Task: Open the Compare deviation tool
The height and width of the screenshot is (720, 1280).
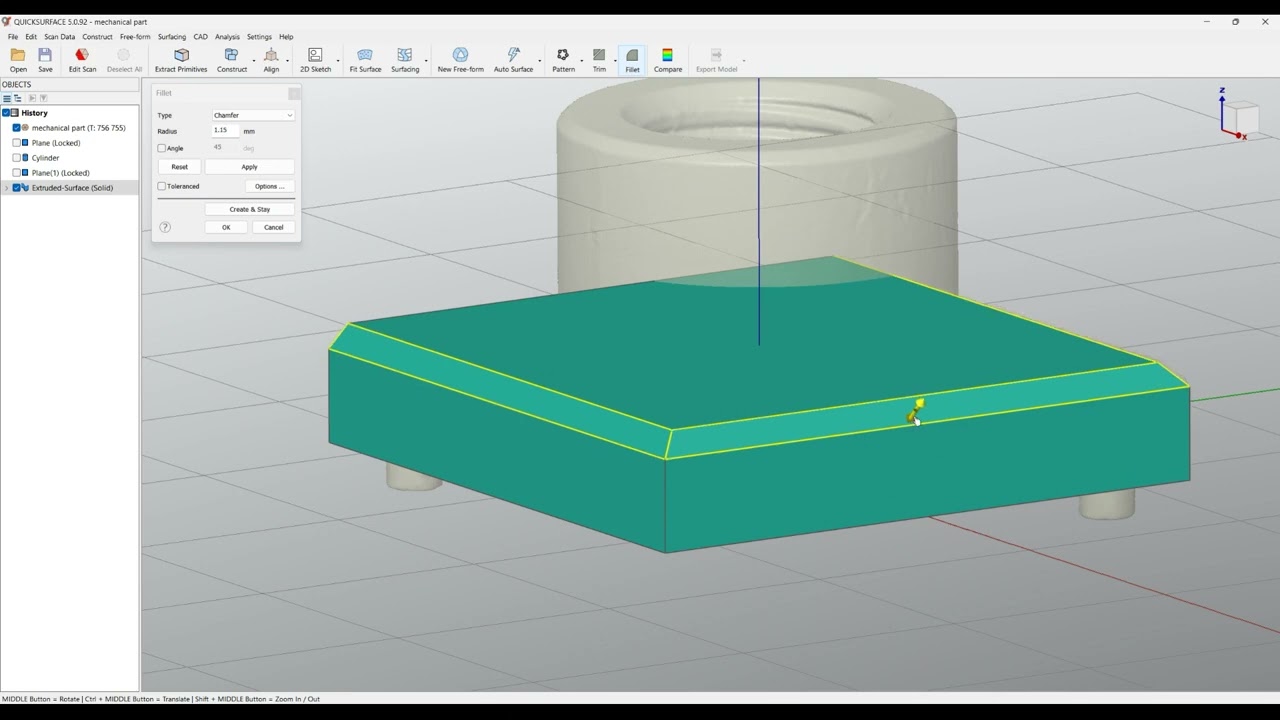Action: click(x=668, y=60)
